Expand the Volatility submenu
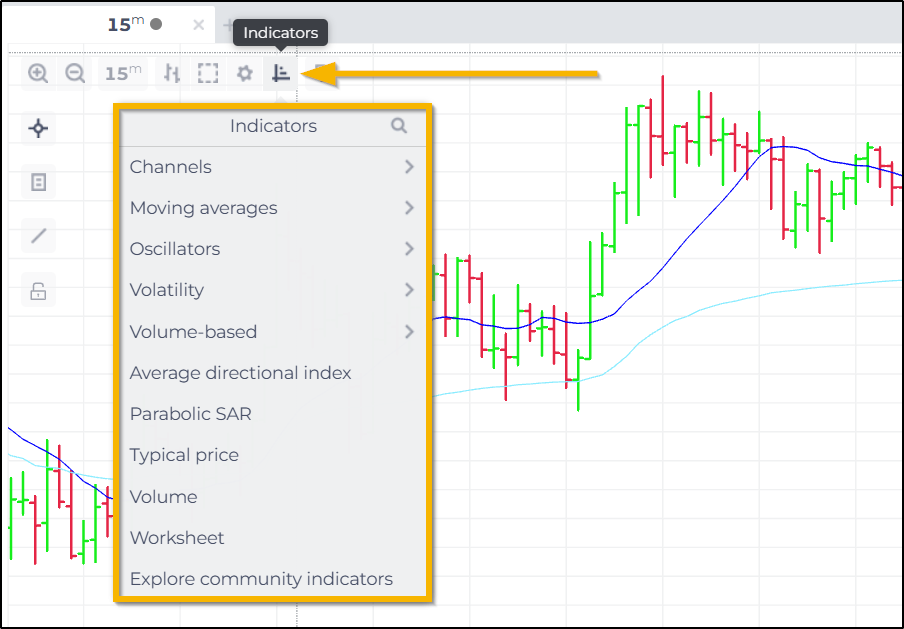This screenshot has width=904, height=629. [273, 289]
